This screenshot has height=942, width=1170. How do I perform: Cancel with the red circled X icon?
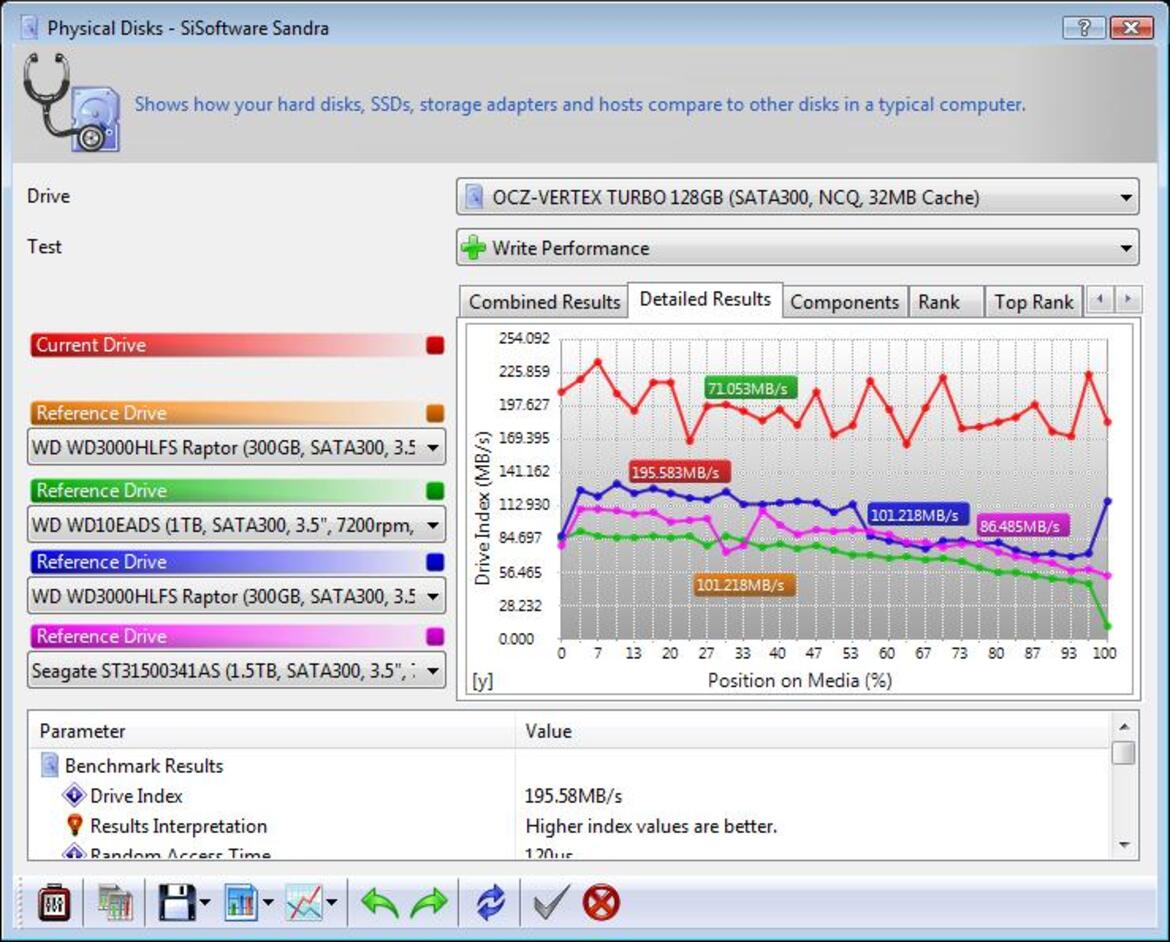(601, 903)
